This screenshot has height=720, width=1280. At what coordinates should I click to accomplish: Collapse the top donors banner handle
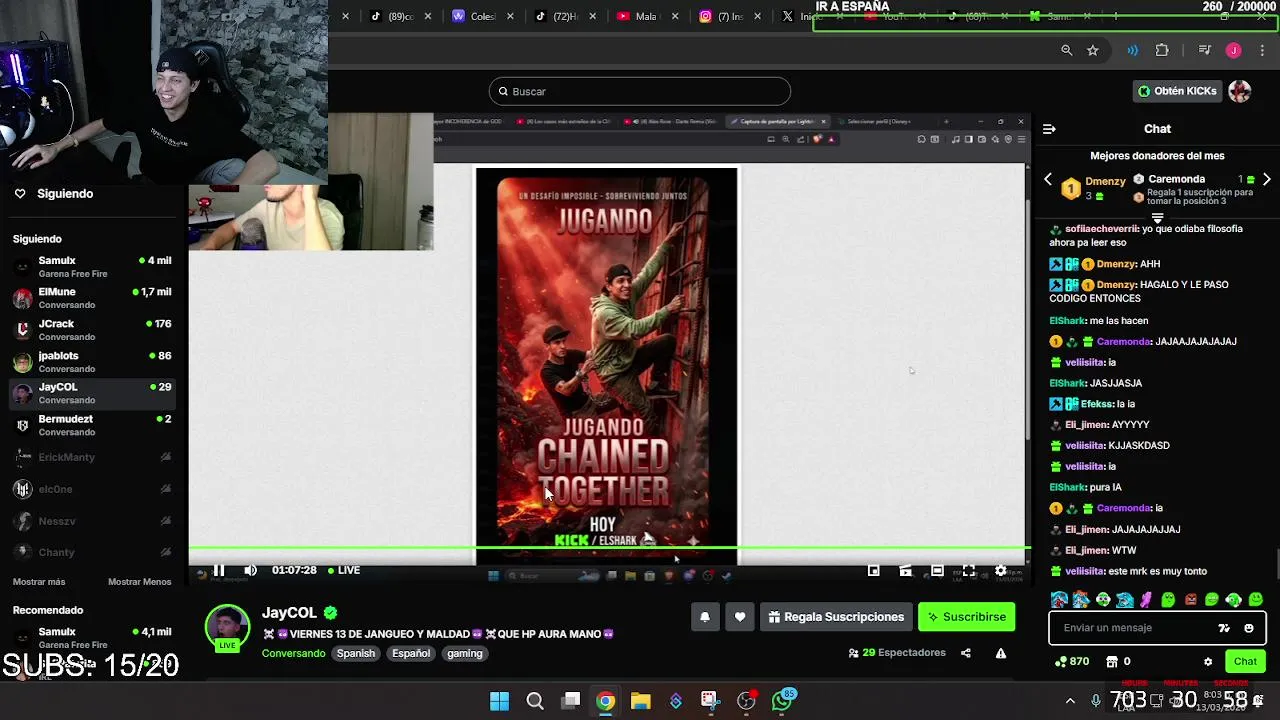coord(1157,217)
